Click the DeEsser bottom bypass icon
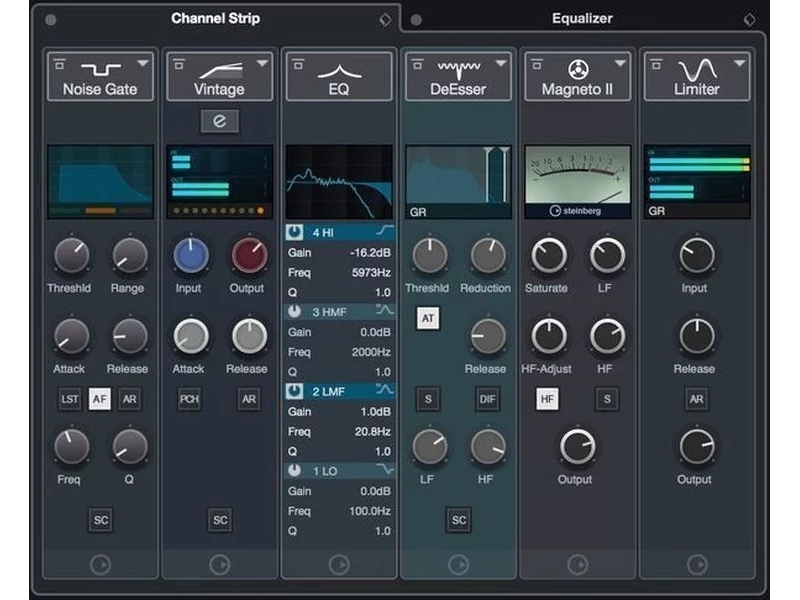This screenshot has width=800, height=600. (x=458, y=565)
